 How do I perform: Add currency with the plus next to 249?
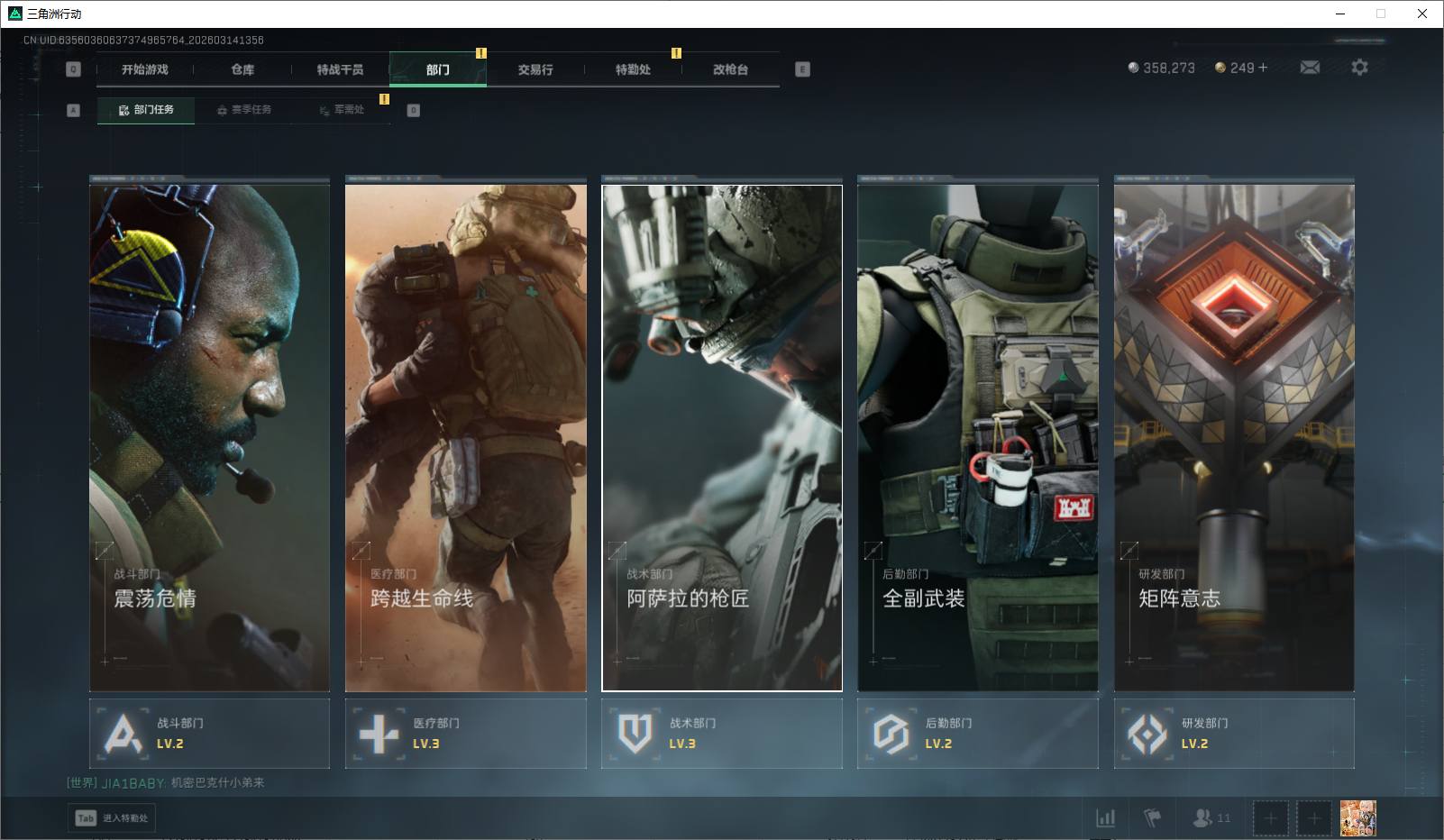(1262, 68)
